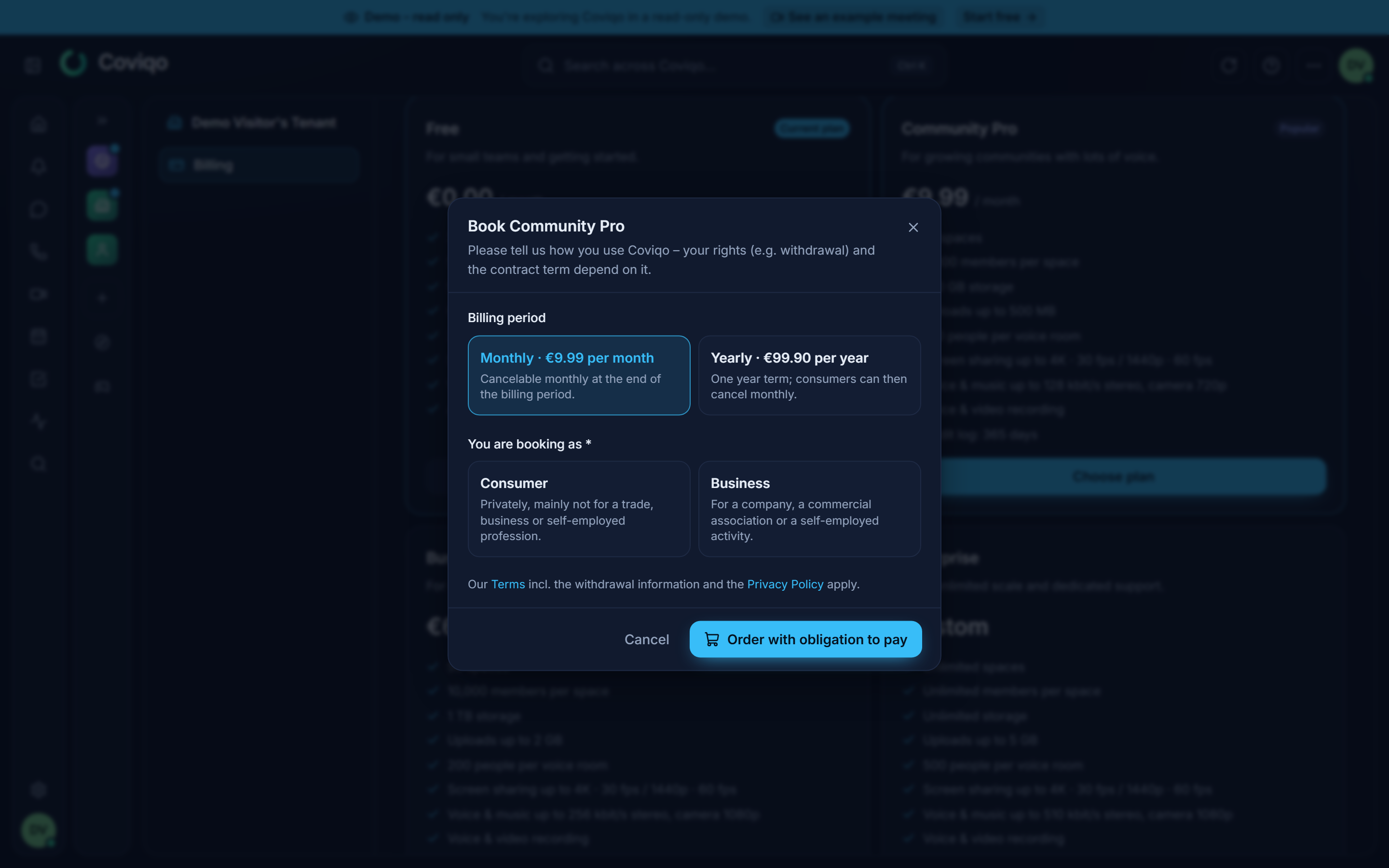Click the blurred home icon in the left rail
This screenshot has width=1389, height=868.
(39, 124)
